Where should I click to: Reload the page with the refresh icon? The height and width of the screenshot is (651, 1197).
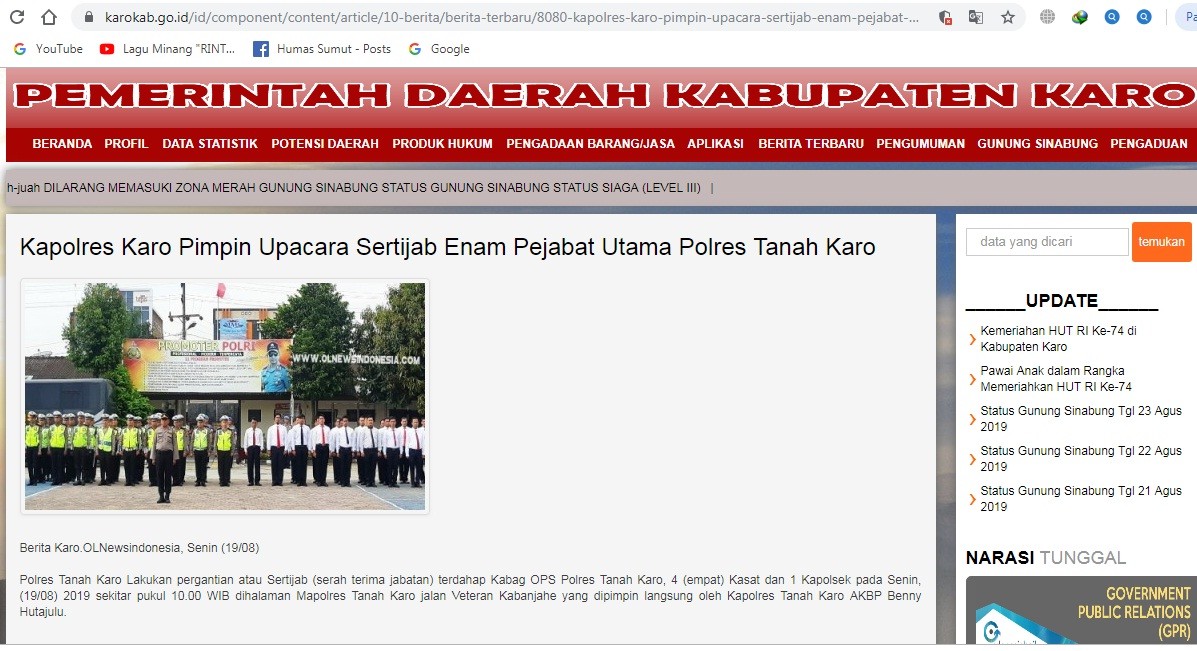coord(17,17)
